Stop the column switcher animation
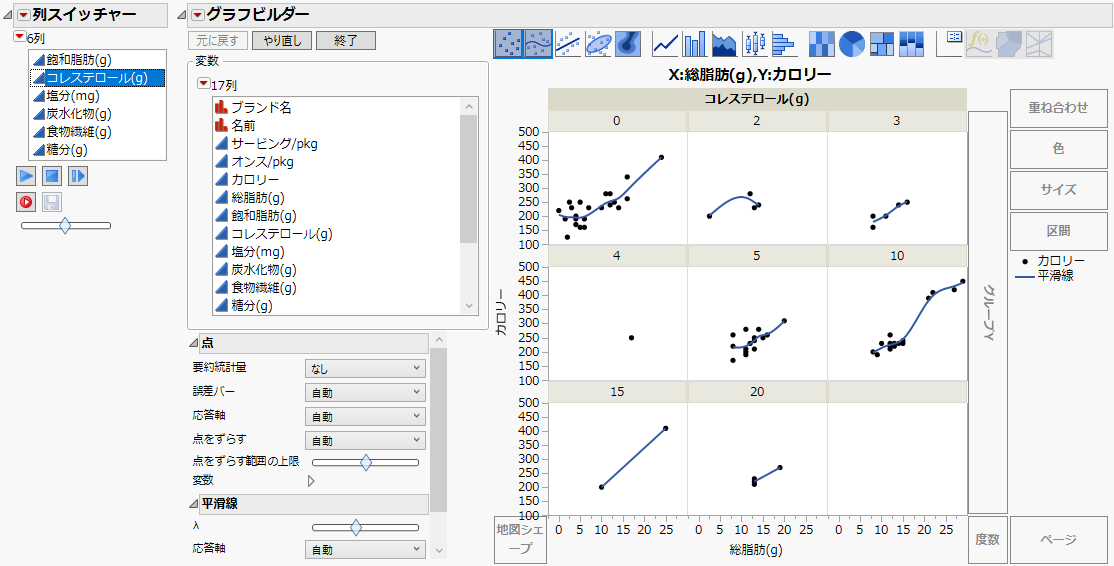Screen dimensions: 1114x566 (x=52, y=175)
